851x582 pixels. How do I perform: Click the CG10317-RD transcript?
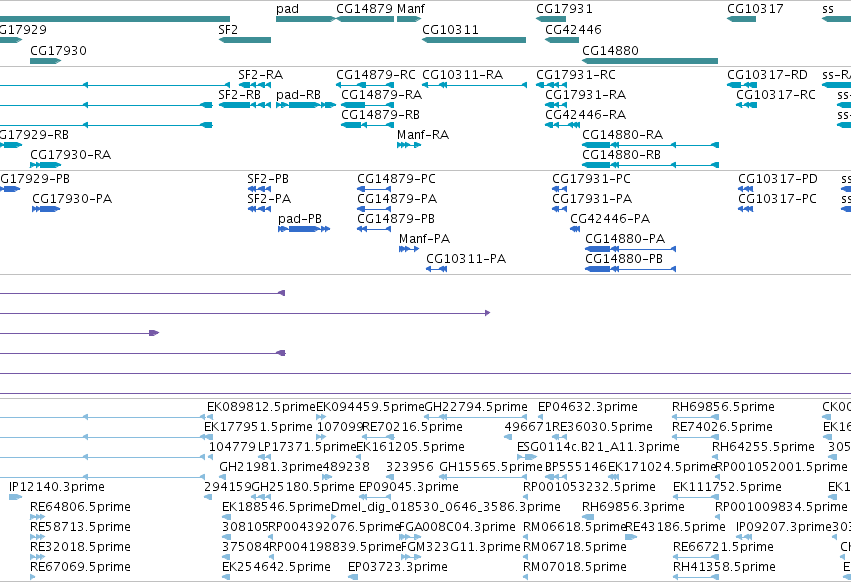coord(742,85)
